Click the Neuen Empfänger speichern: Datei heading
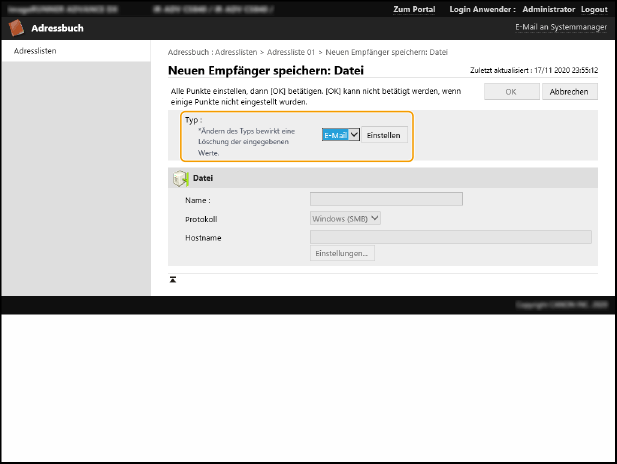The width and height of the screenshot is (617, 464). pyautogui.click(x=265, y=71)
